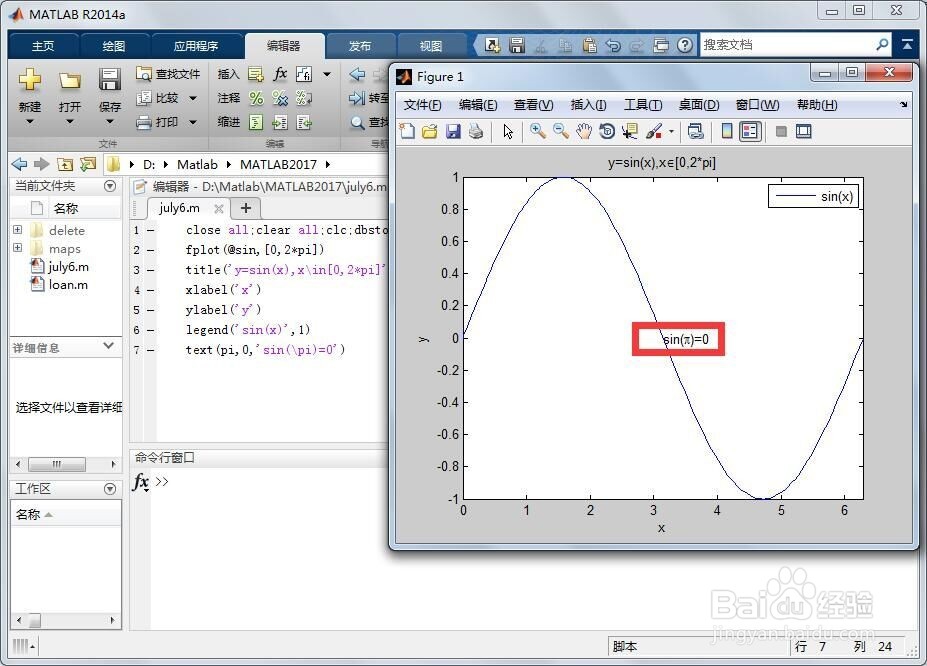
Task: Click the Figure 1 print icon
Action: [476, 131]
